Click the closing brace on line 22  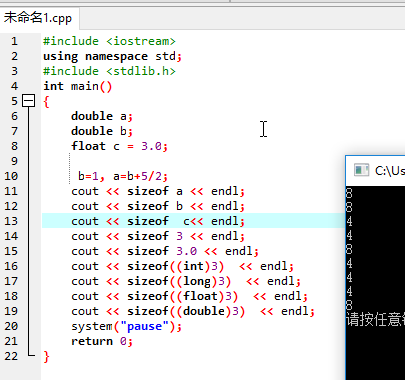(46, 356)
